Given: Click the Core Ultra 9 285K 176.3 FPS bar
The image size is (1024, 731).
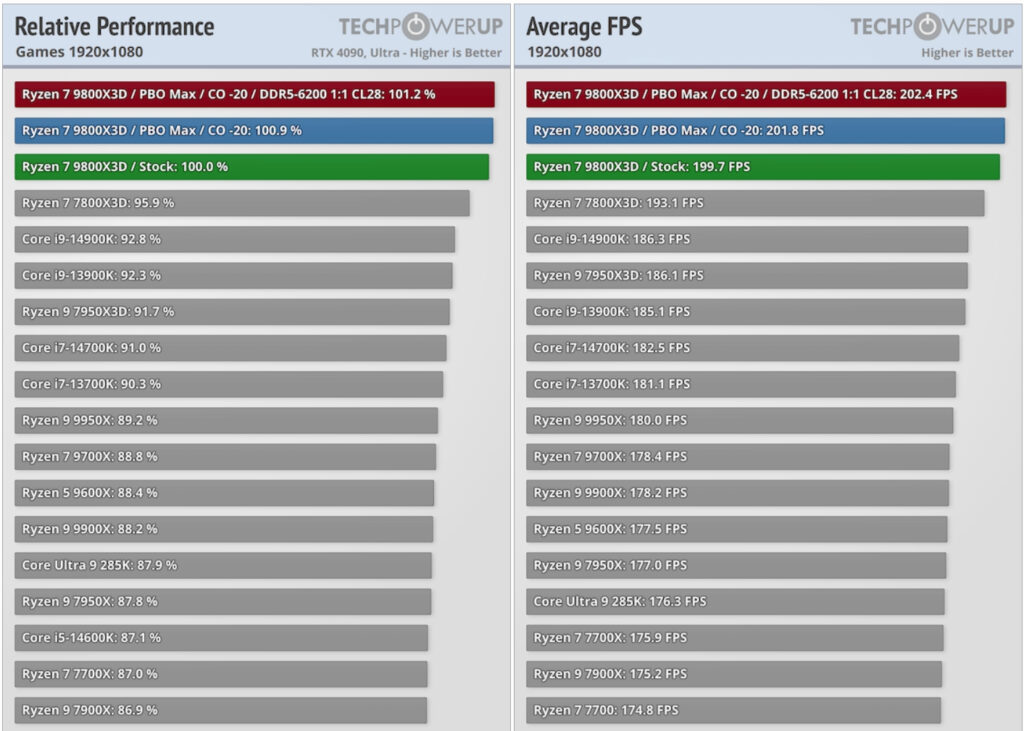Looking at the screenshot, I should [x=735, y=602].
